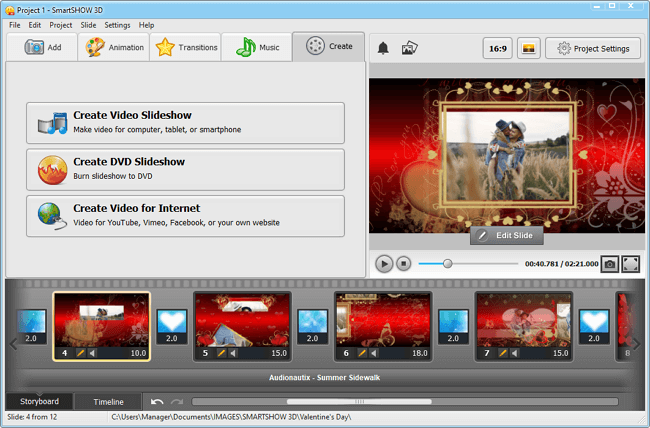Click the DVD flame disc icon
Screen dimensions: 650x428
(53, 170)
